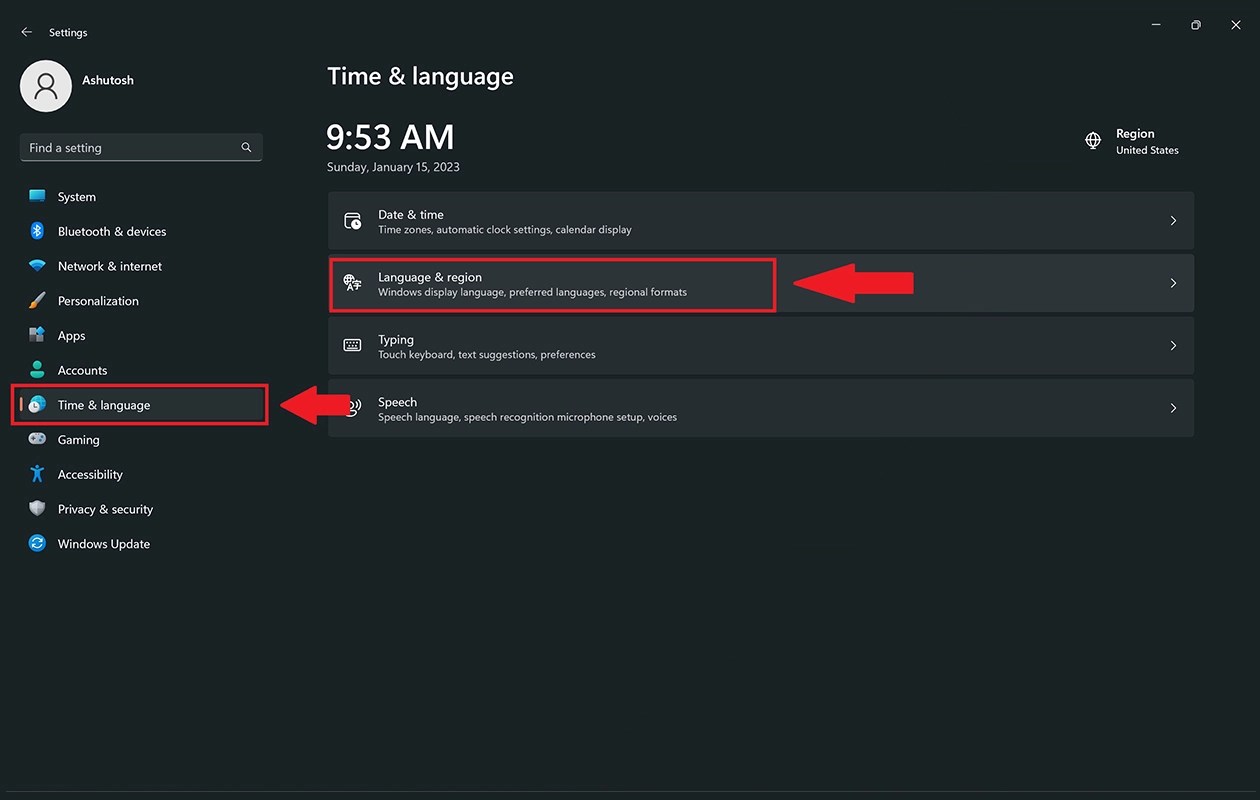Image resolution: width=1260 pixels, height=800 pixels.
Task: Open Gaming settings category
Action: point(141,440)
